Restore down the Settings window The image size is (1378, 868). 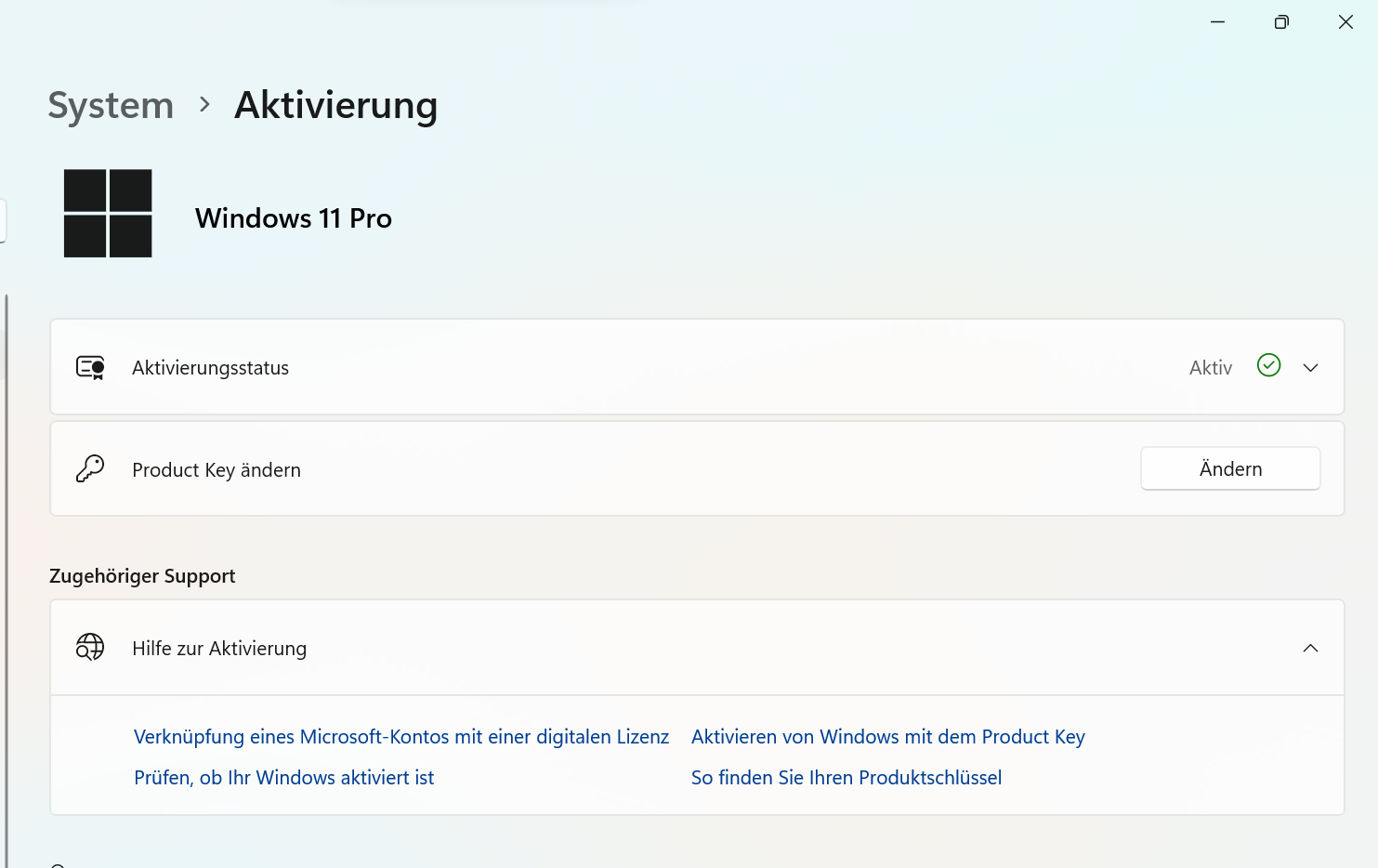(1281, 21)
